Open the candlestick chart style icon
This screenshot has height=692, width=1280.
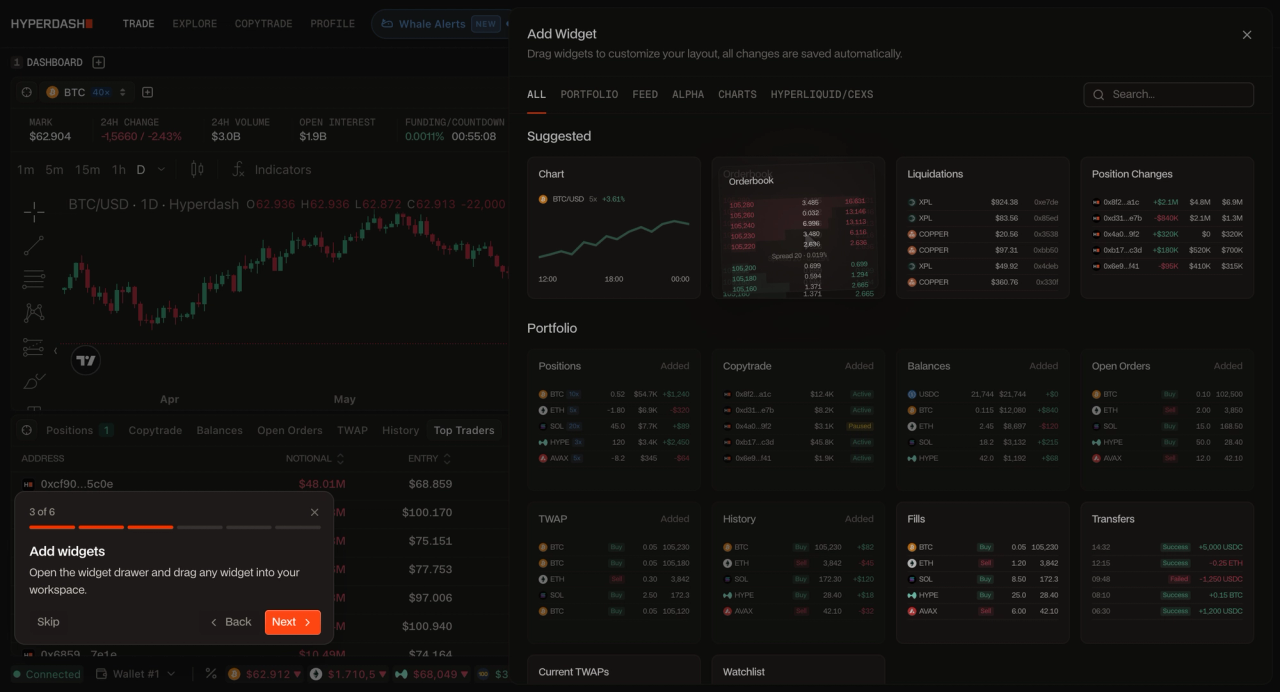coord(197,169)
